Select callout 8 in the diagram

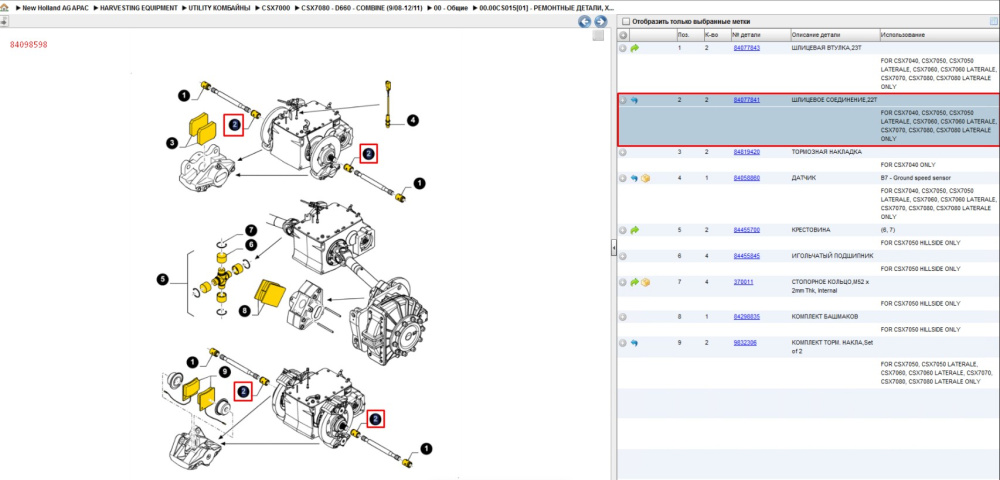(245, 312)
